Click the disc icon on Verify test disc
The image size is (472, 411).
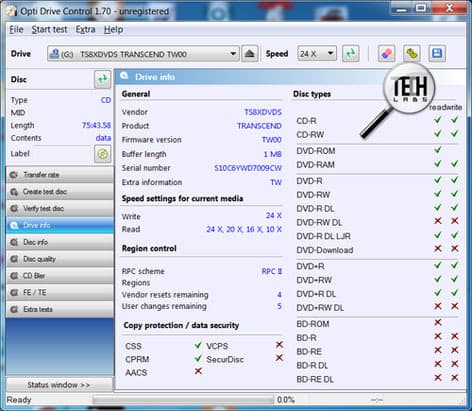point(14,209)
